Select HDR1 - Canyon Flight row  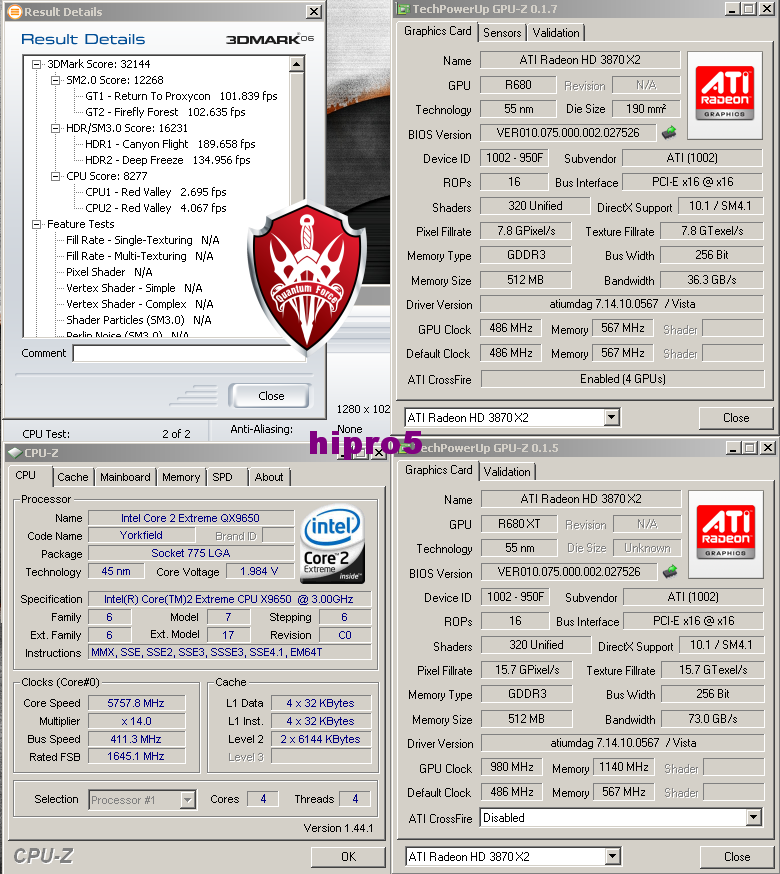(x=170, y=144)
